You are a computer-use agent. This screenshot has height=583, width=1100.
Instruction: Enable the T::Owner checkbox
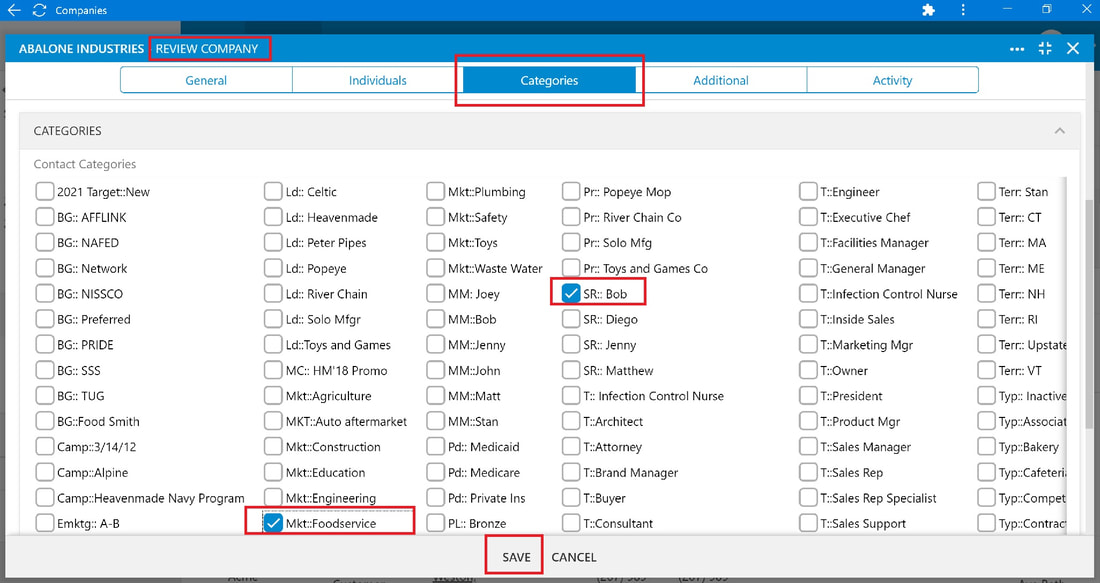pos(808,370)
